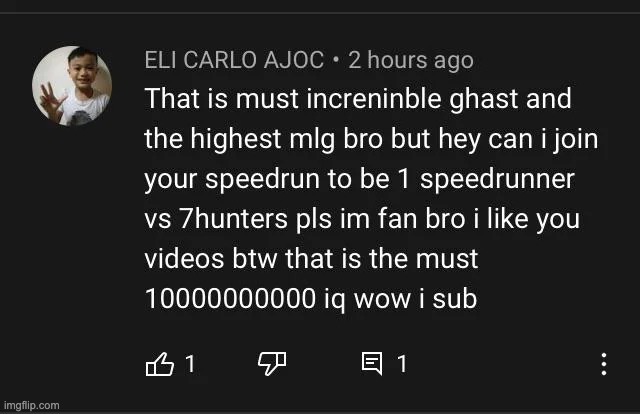Visit ELI CARLO AJOC's channel name
Viewport: 640px width, 414px height.
234,60
